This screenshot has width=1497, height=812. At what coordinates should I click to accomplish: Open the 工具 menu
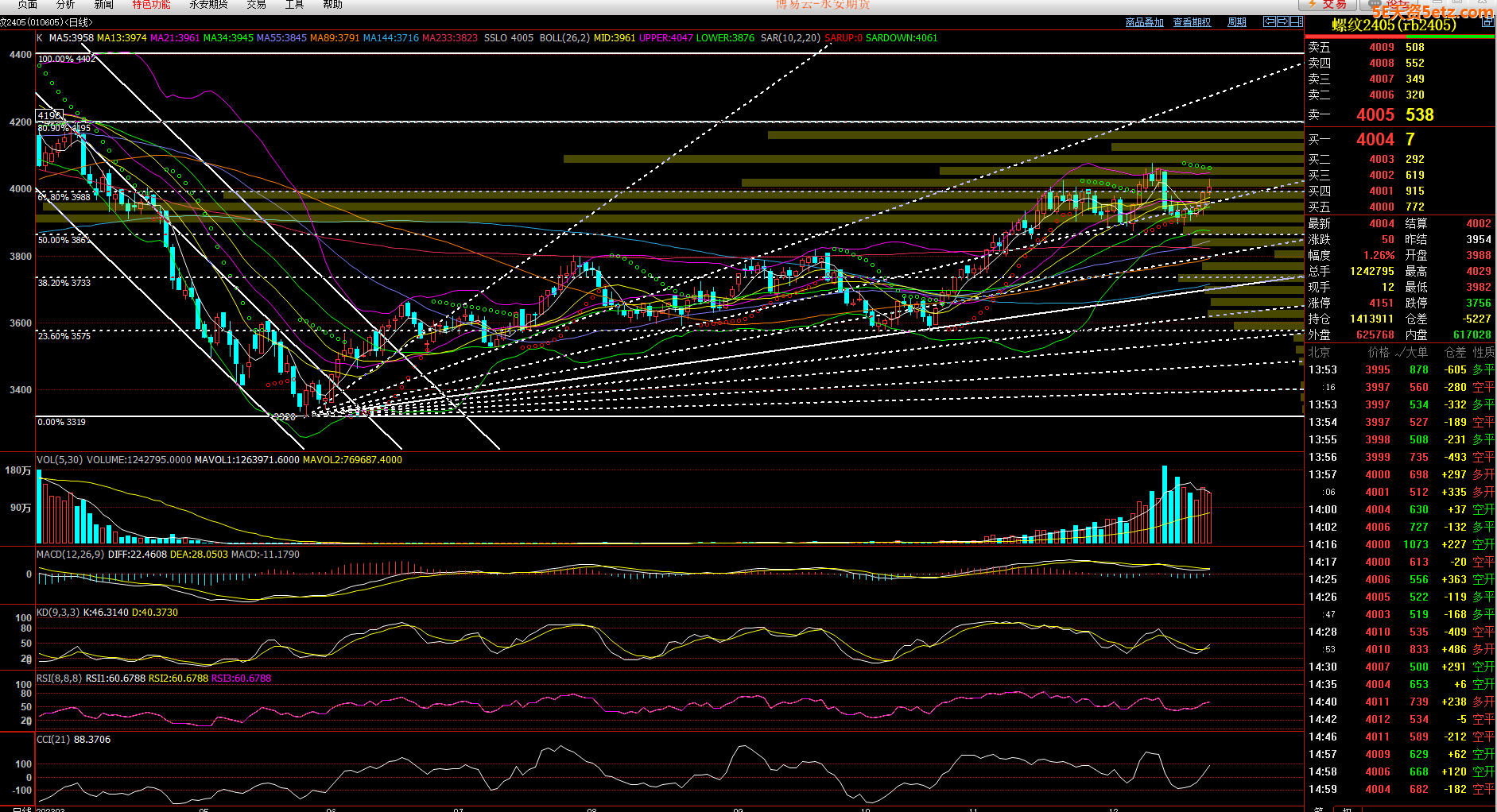click(294, 5)
